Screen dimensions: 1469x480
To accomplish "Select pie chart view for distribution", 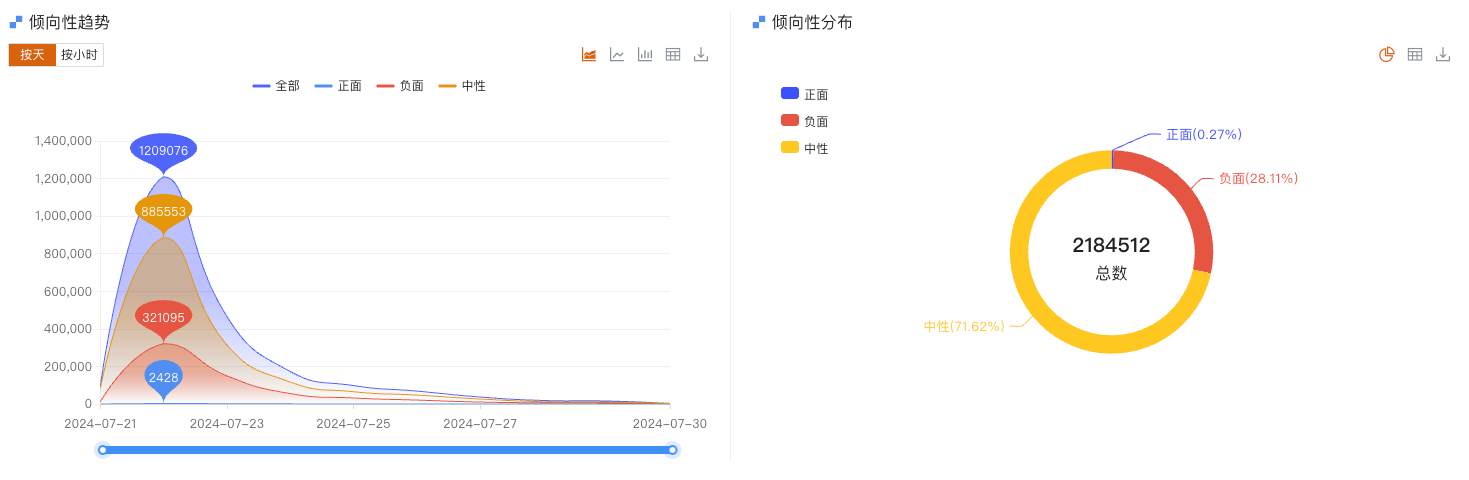I will pyautogui.click(x=1387, y=54).
